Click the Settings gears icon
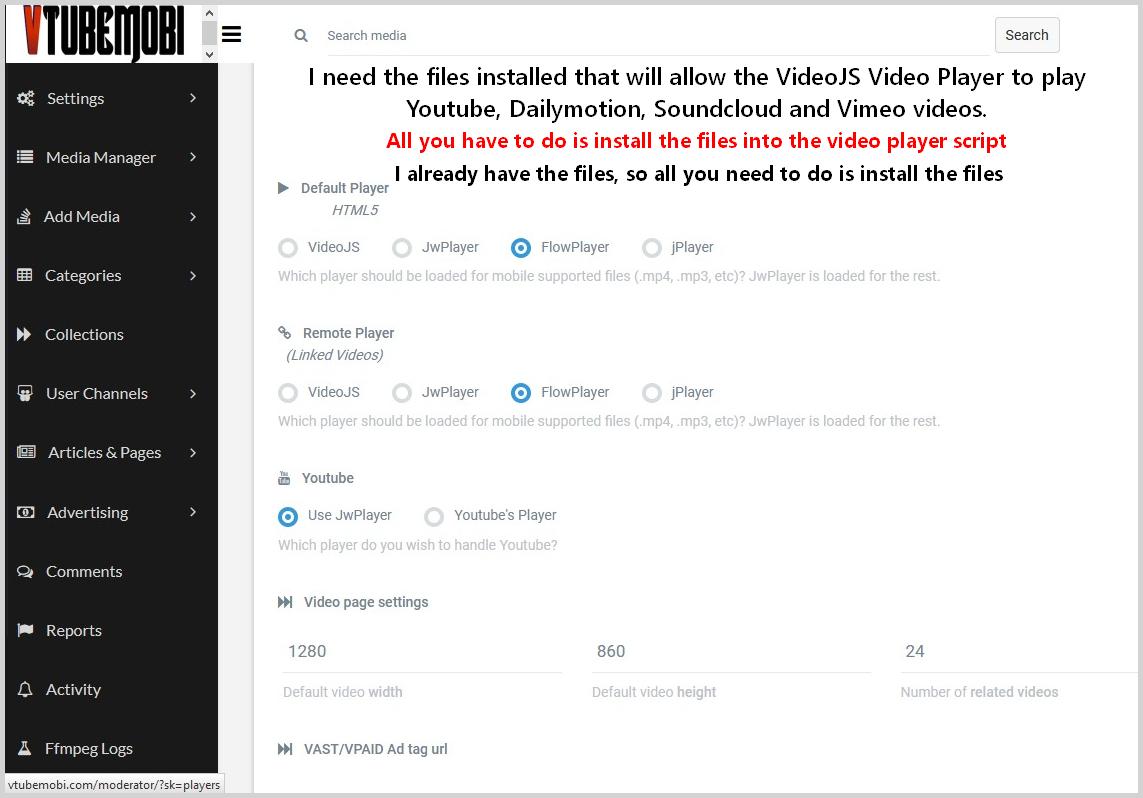1143x798 pixels. [x=26, y=98]
